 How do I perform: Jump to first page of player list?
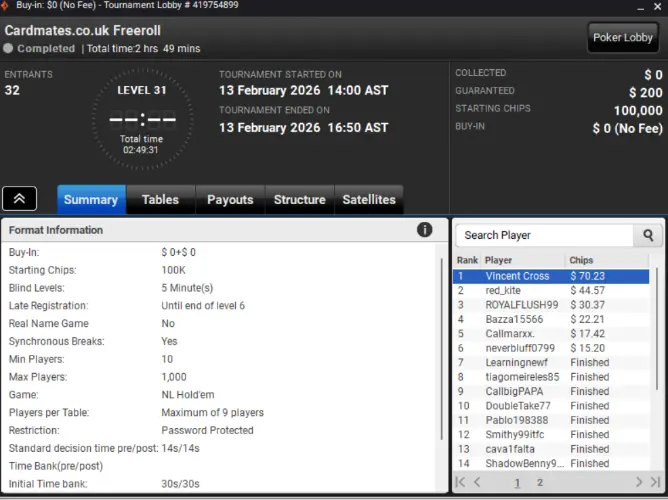click(461, 482)
